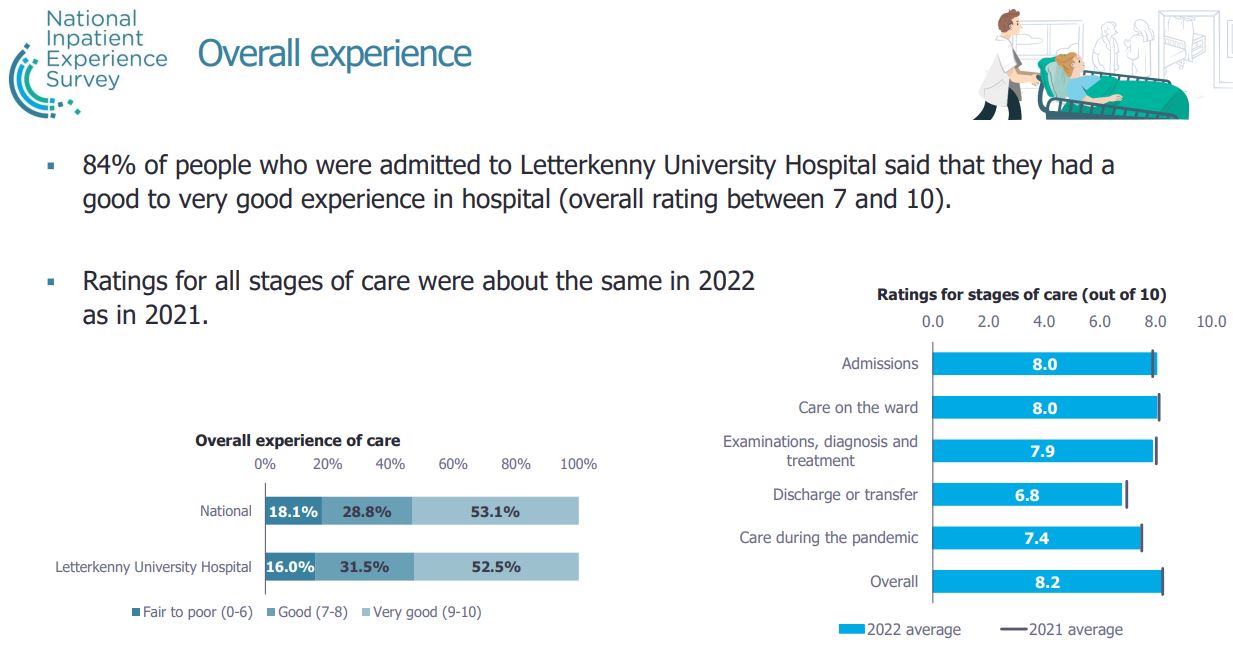The height and width of the screenshot is (645, 1233).
Task: Click the National Inpatient Experience Survey logo
Action: (85, 60)
